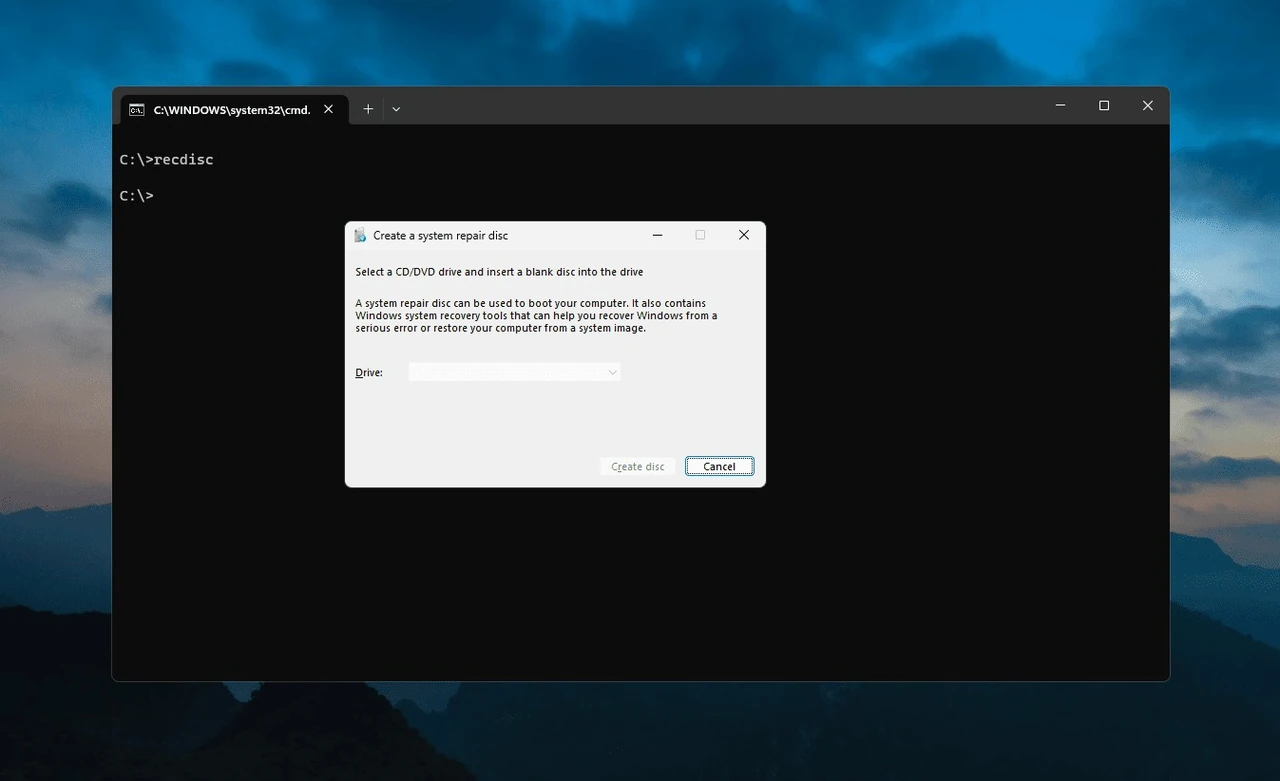The image size is (1280, 781).
Task: Close the C:\WINDOWS\system32\cmd tab
Action: pos(329,109)
